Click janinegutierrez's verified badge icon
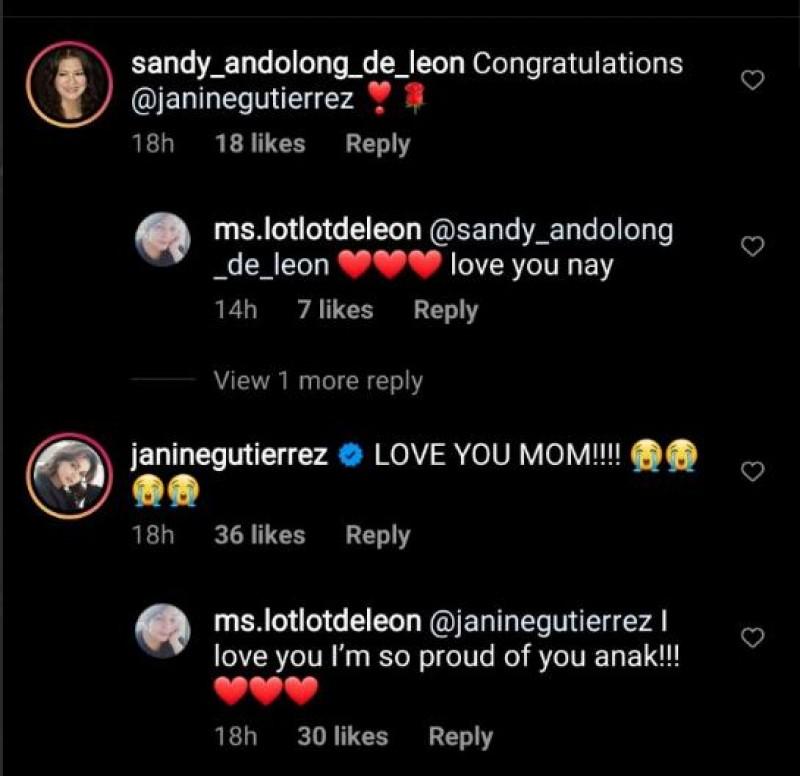The height and width of the screenshot is (776, 800). pos(350,456)
